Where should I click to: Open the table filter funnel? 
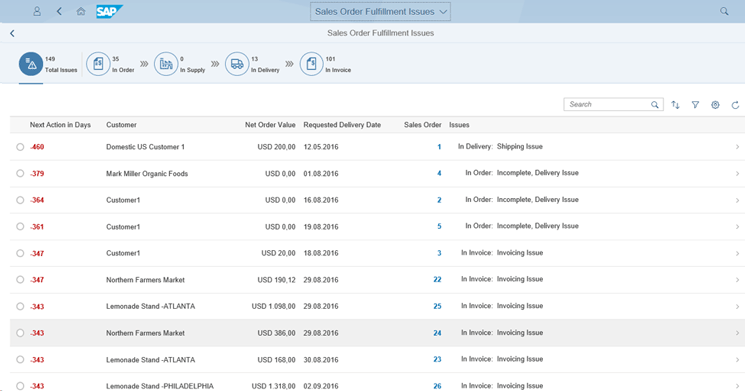tap(695, 105)
